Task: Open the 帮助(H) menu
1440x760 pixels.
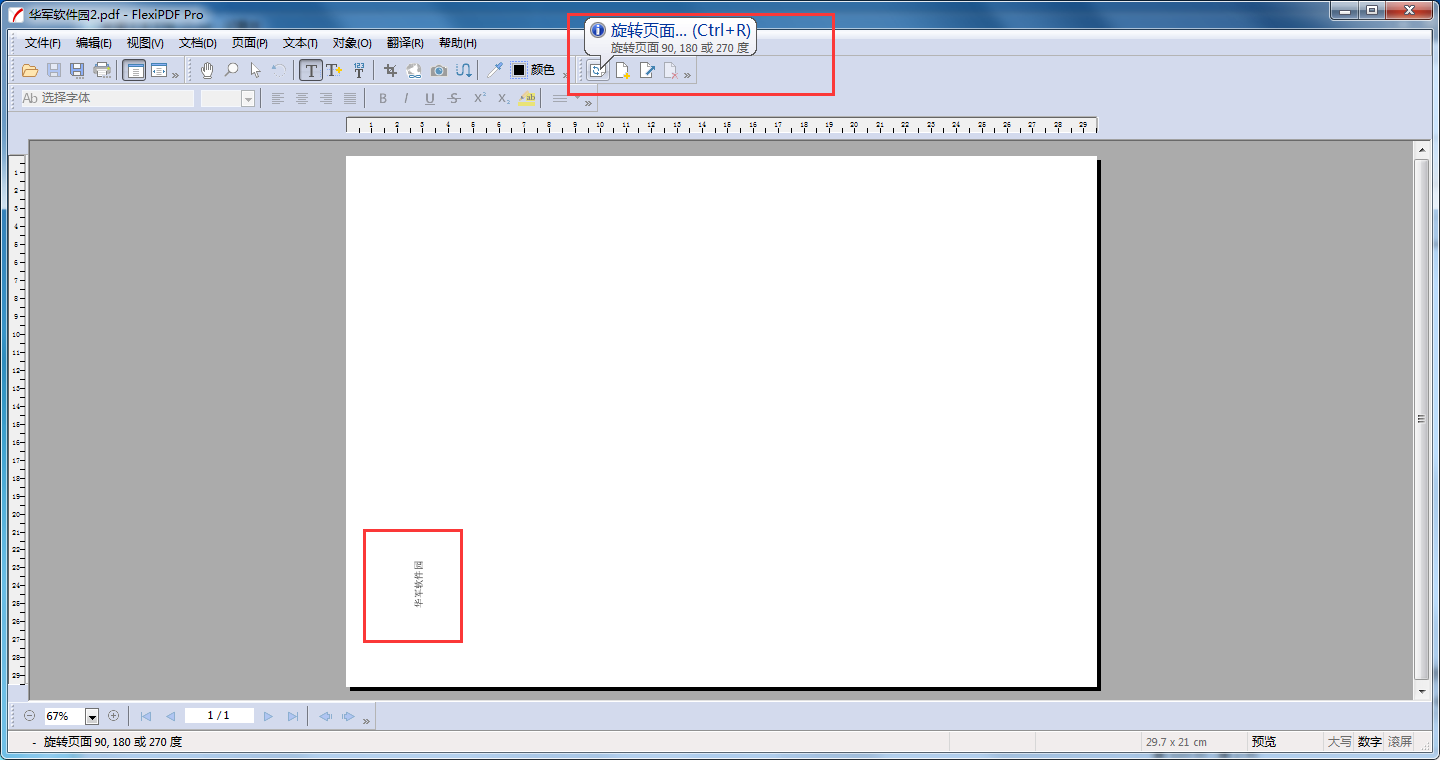Action: 458,43
